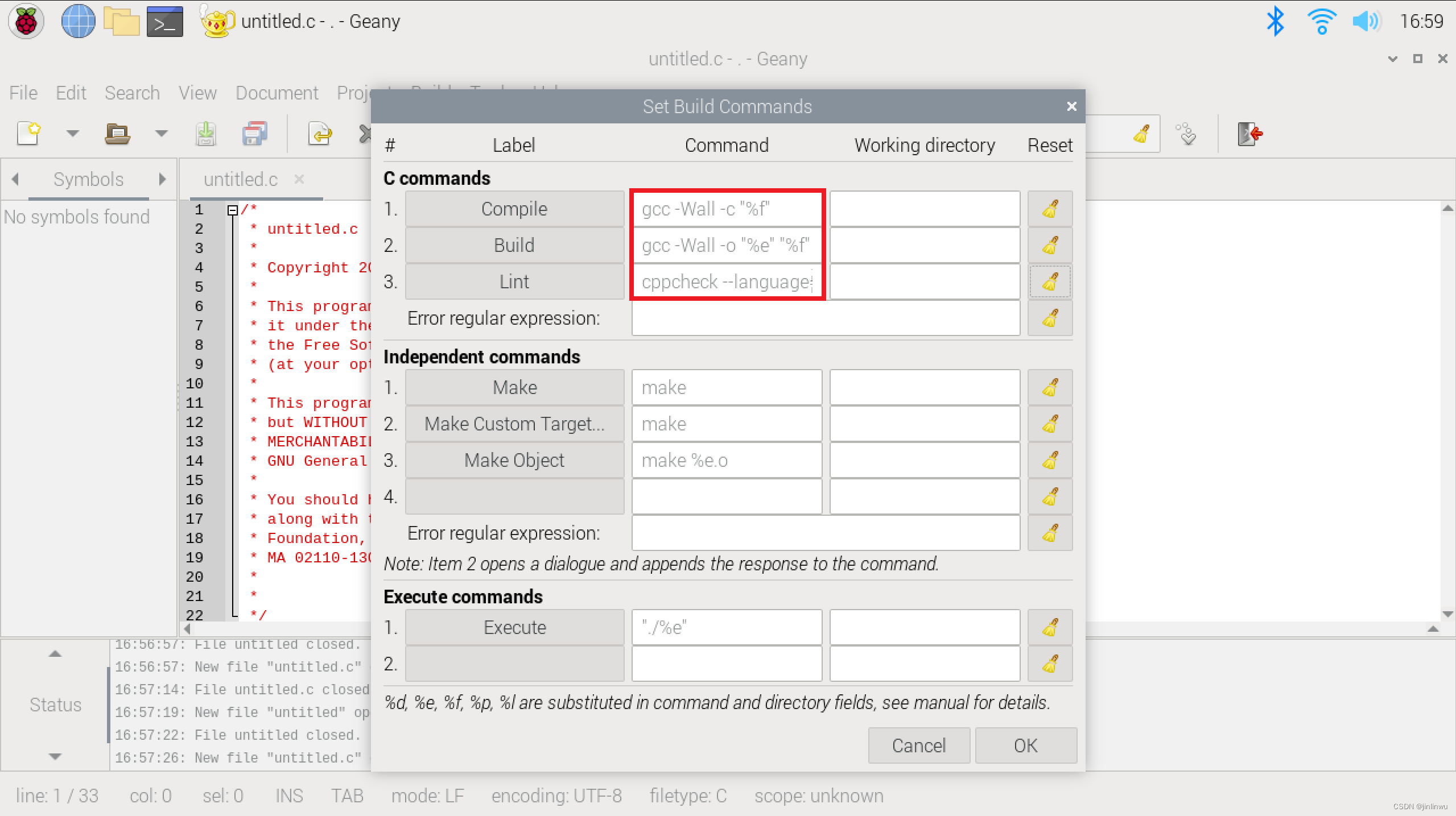1456x816 pixels.
Task: Click the Revert file toolbar icon
Action: (x=320, y=134)
